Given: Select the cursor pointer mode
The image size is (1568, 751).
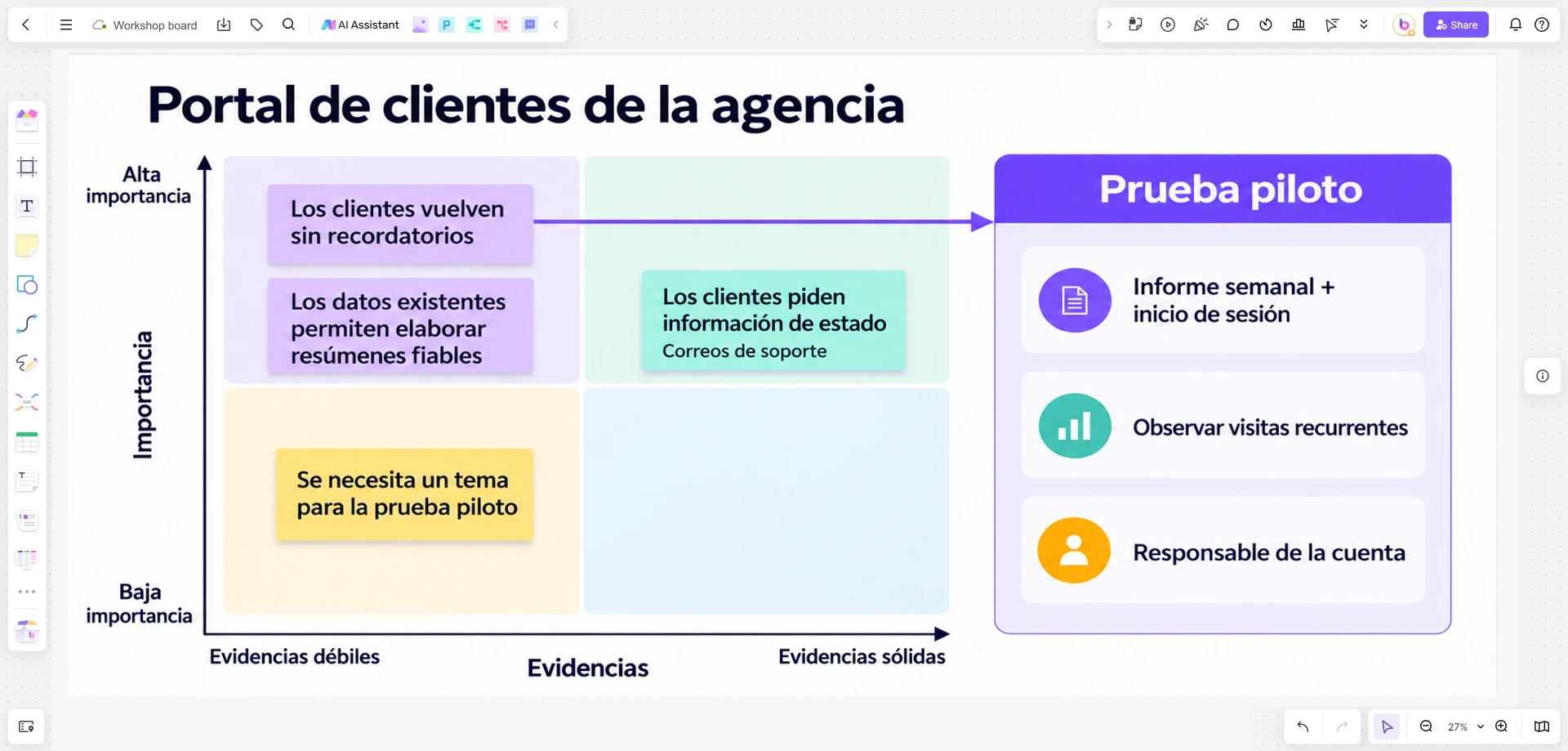Looking at the screenshot, I should pyautogui.click(x=1387, y=726).
